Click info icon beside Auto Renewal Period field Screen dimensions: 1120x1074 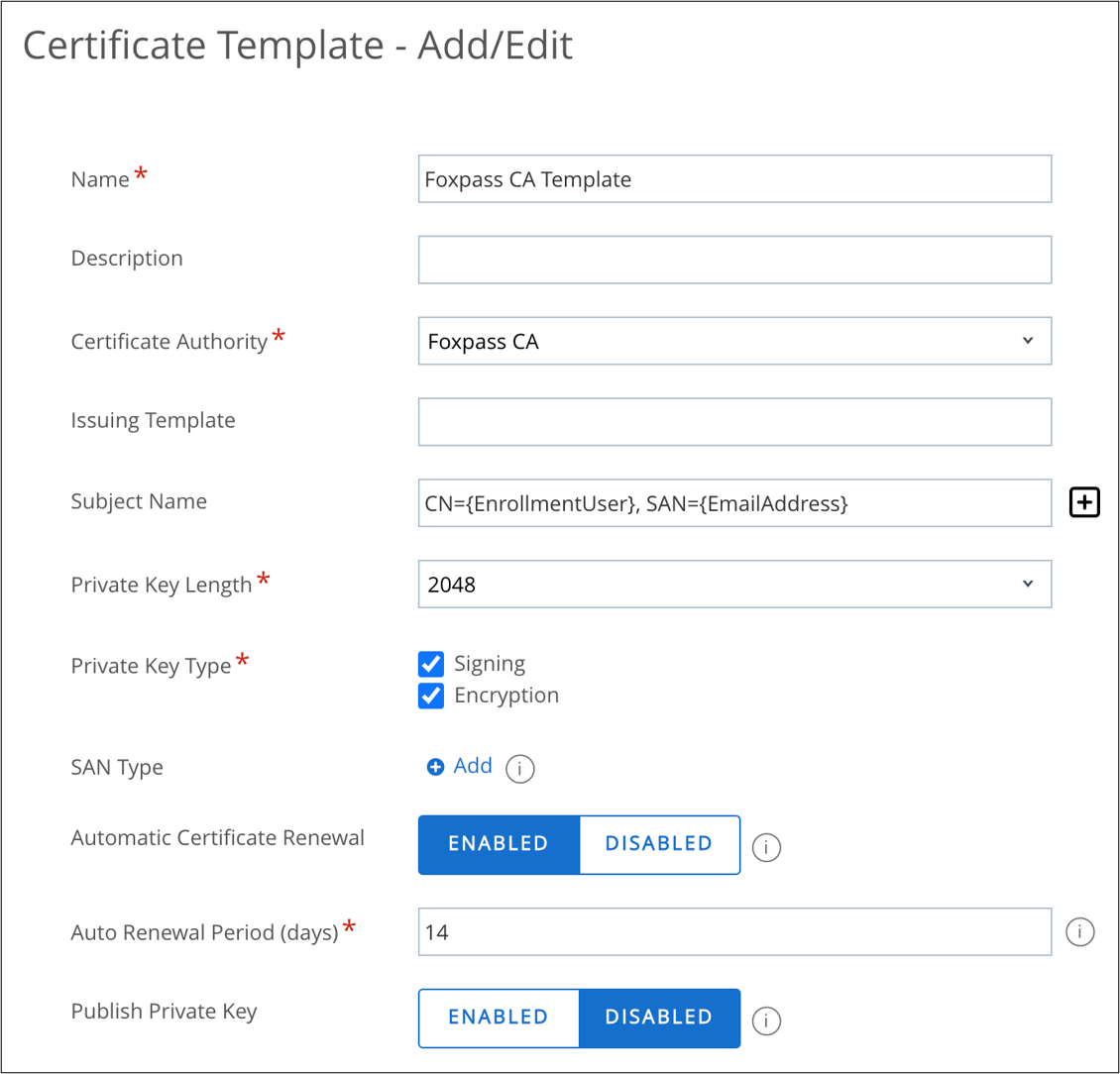click(1080, 931)
